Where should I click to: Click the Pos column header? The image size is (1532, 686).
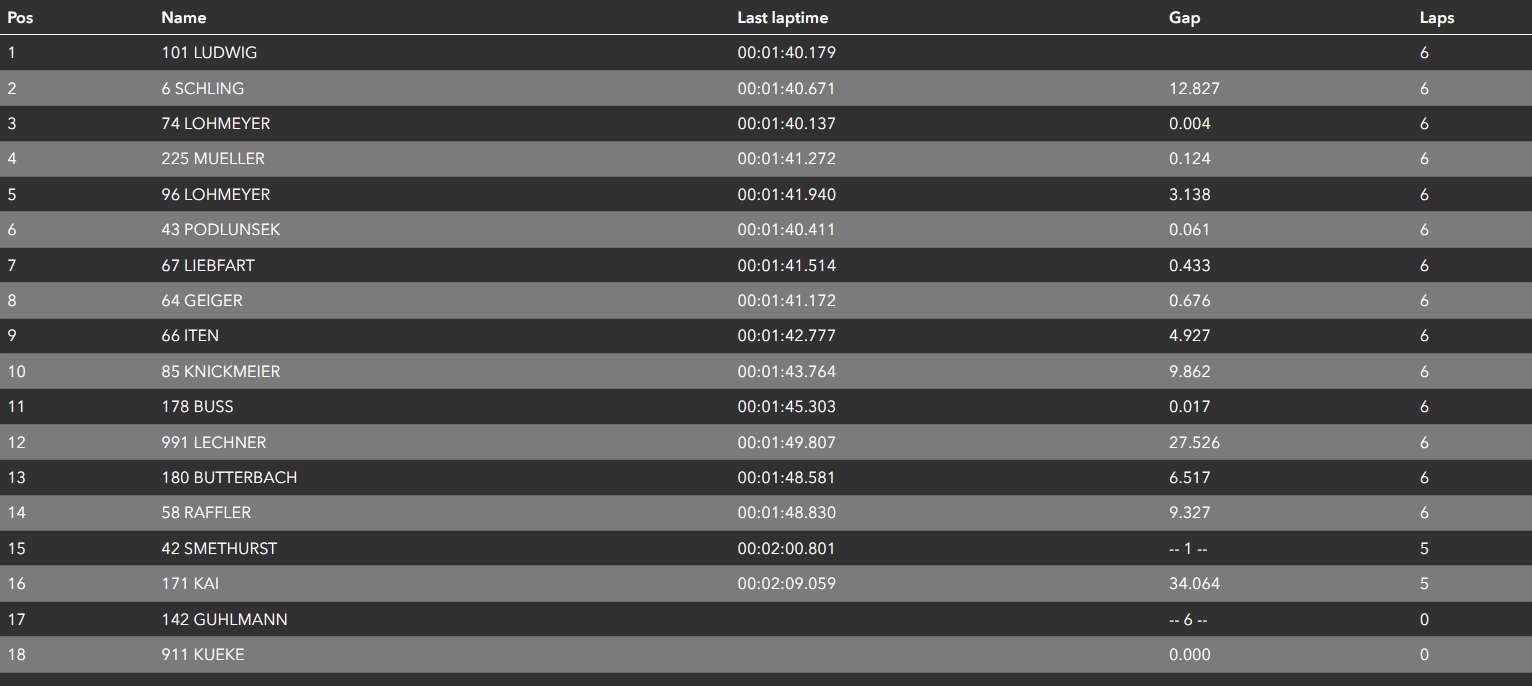20,17
